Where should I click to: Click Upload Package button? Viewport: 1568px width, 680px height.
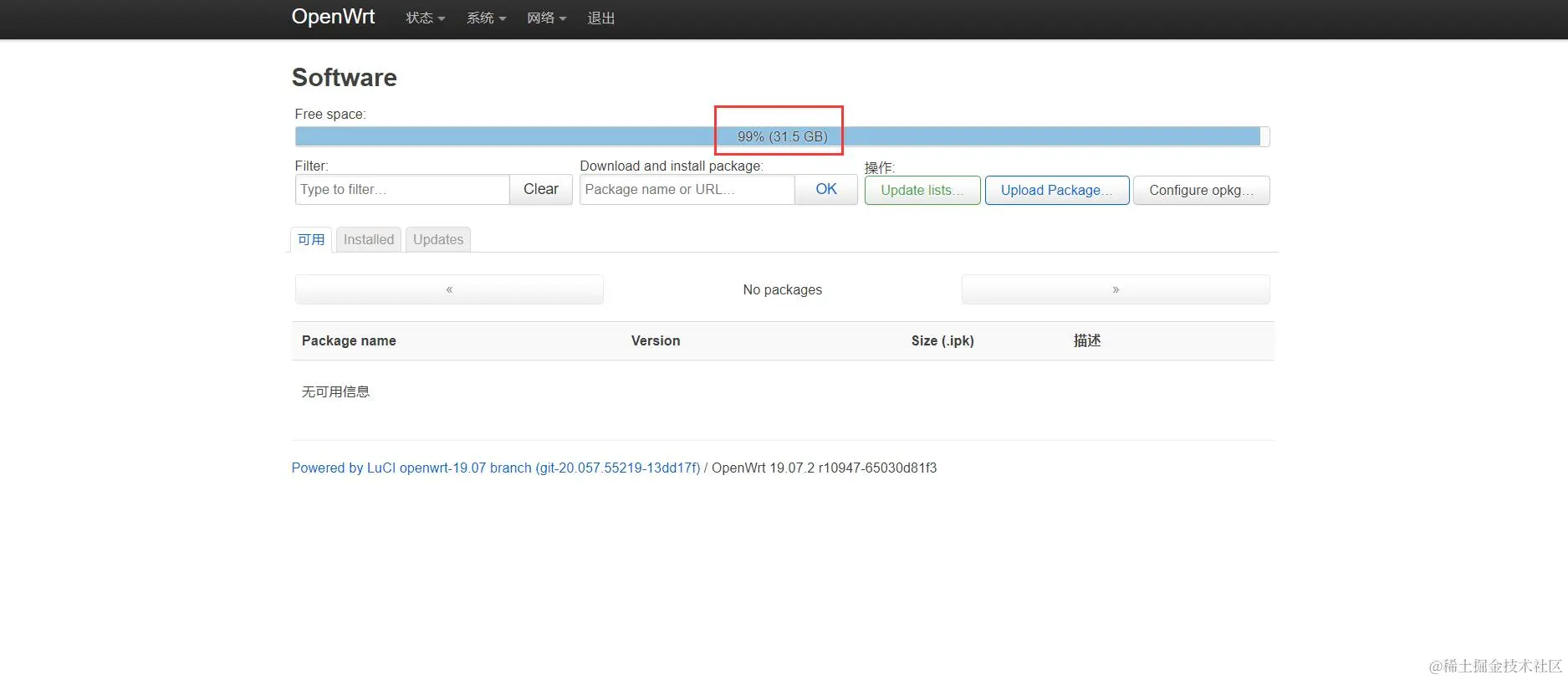point(1057,190)
